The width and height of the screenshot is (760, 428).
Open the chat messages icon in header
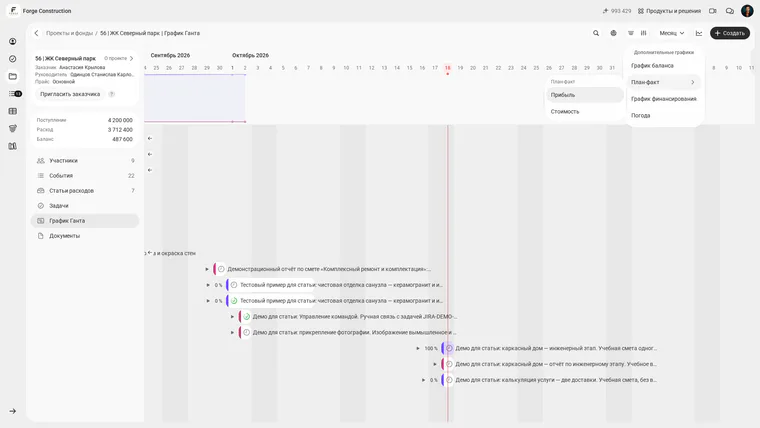729,11
